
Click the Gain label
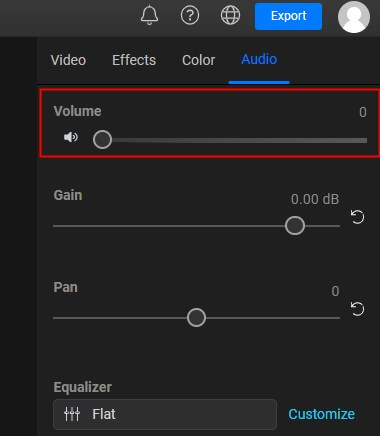point(68,195)
